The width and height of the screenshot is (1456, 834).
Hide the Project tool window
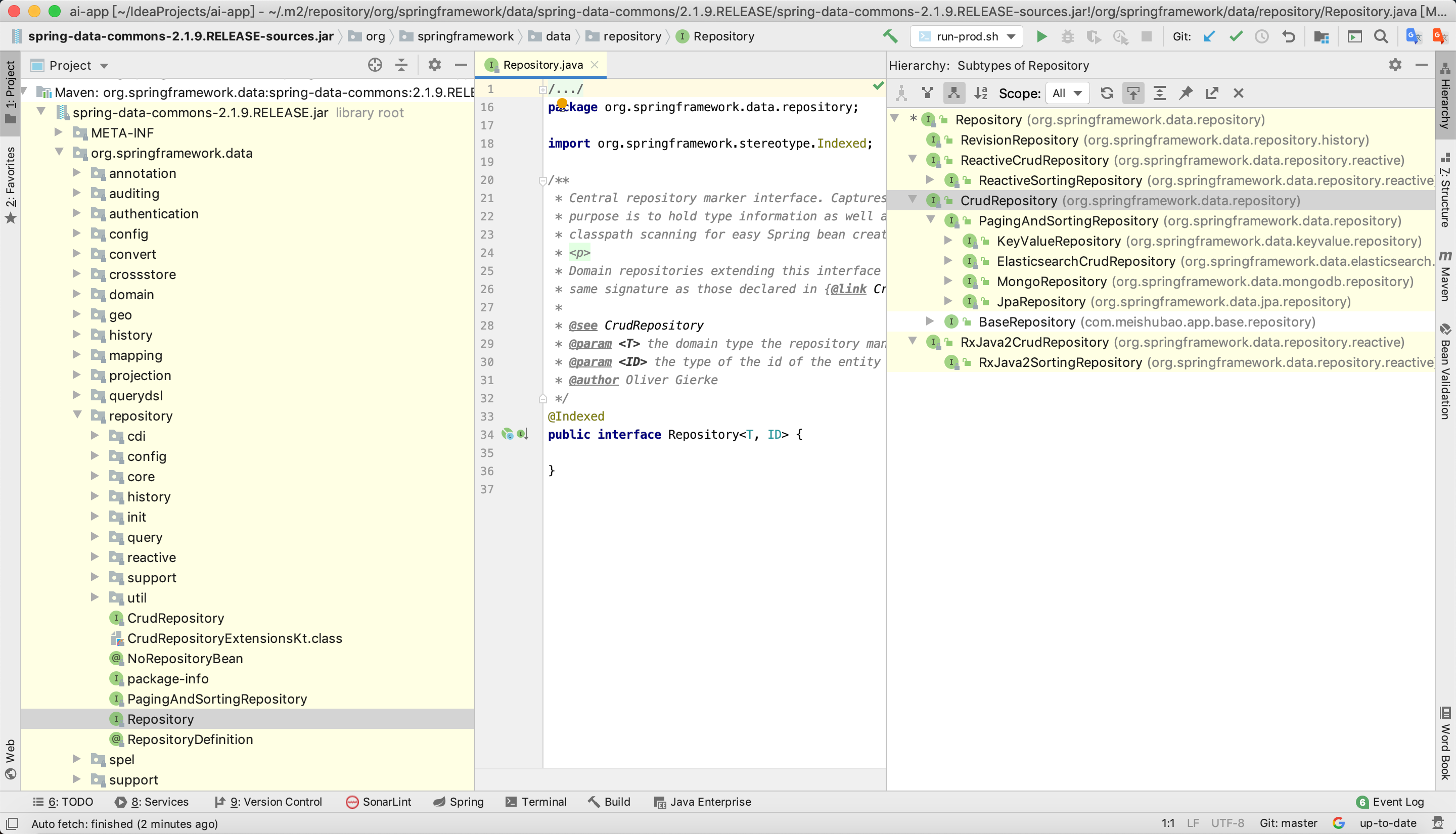(x=461, y=65)
